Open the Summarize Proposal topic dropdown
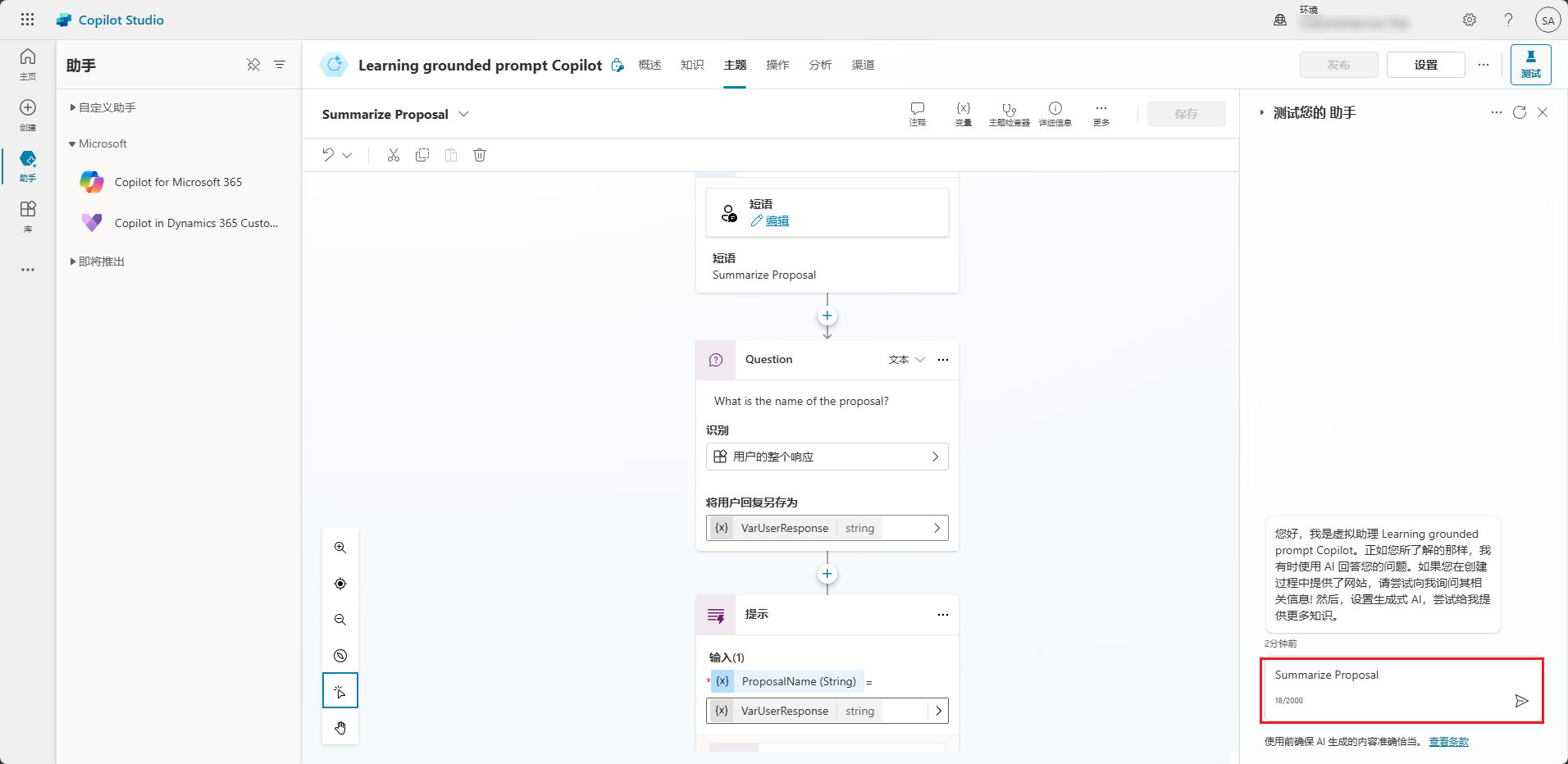Viewport: 1568px width, 764px height. tap(464, 114)
